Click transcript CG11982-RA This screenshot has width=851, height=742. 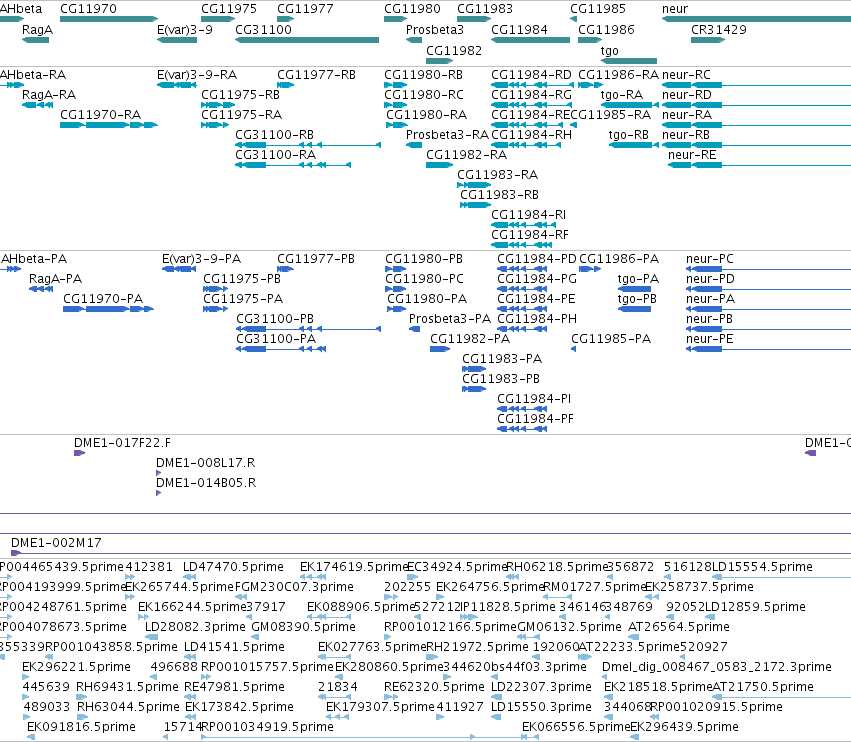point(439,165)
